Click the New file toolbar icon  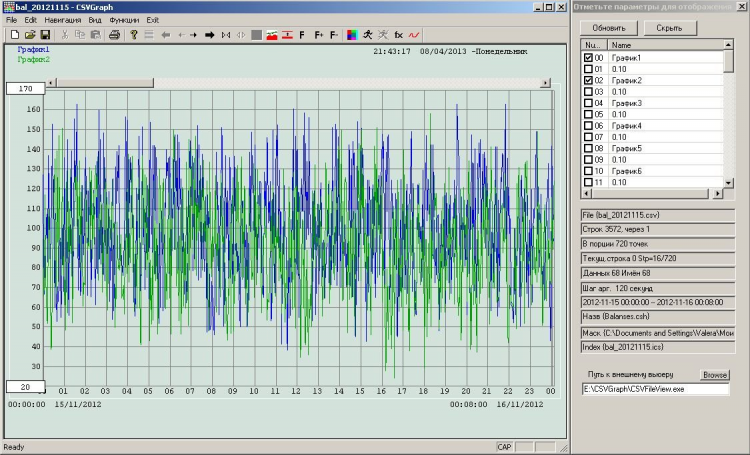coord(15,35)
